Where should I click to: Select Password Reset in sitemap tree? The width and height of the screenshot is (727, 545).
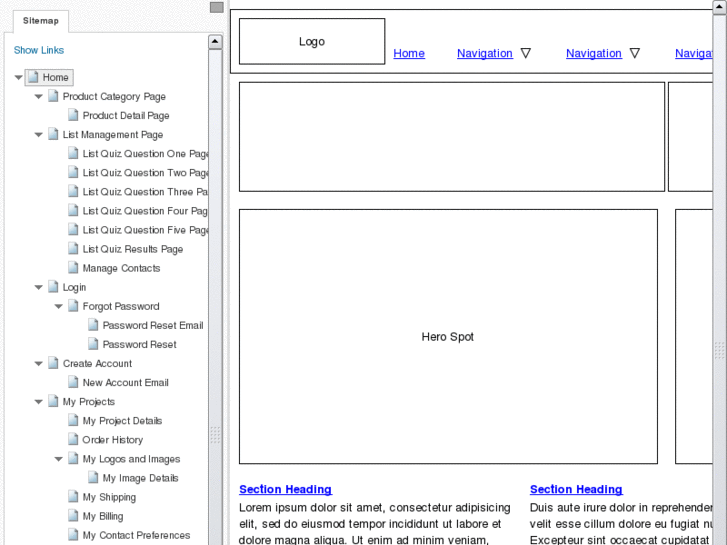(x=140, y=344)
